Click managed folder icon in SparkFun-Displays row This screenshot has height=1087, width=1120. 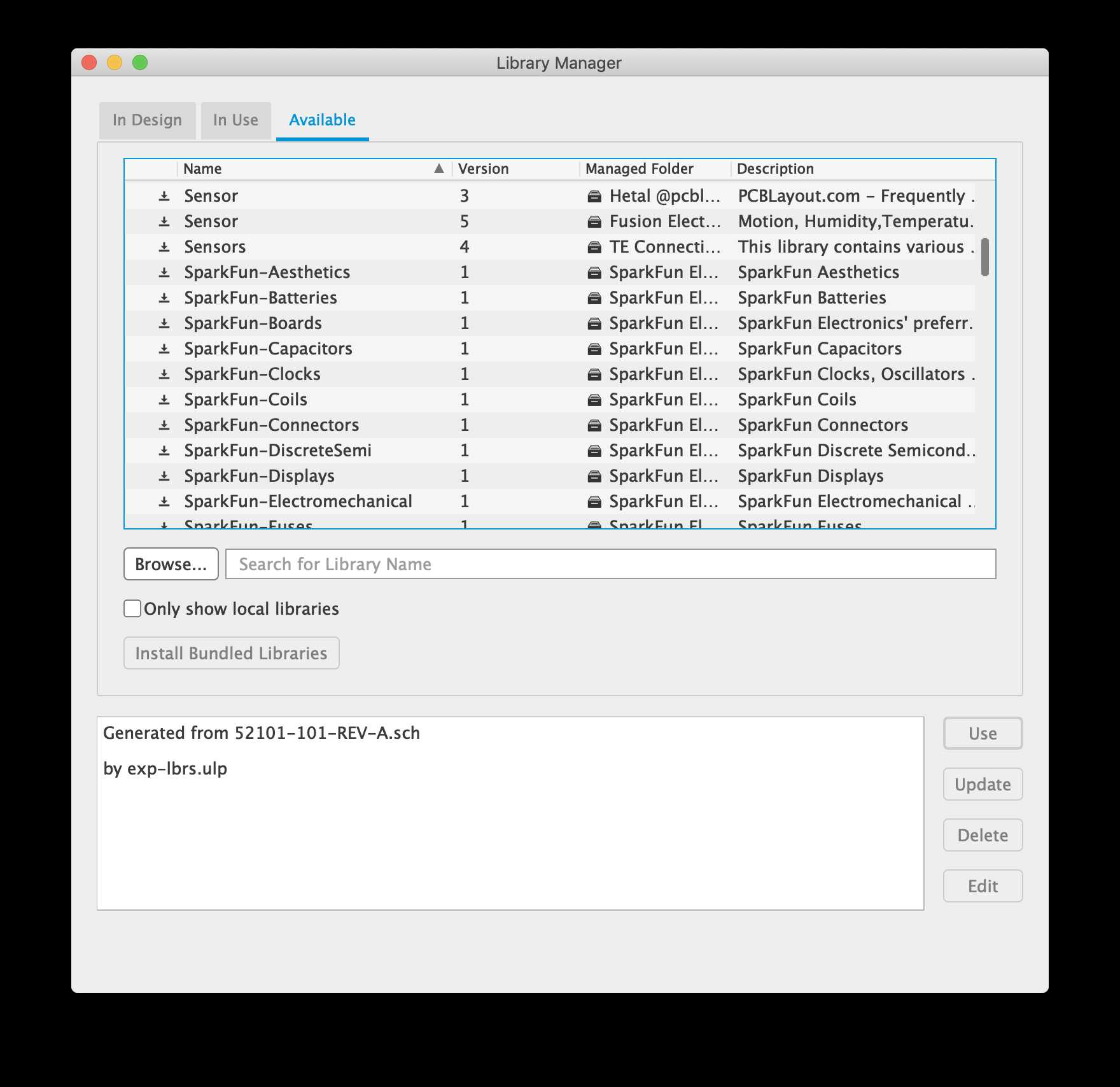(x=594, y=476)
